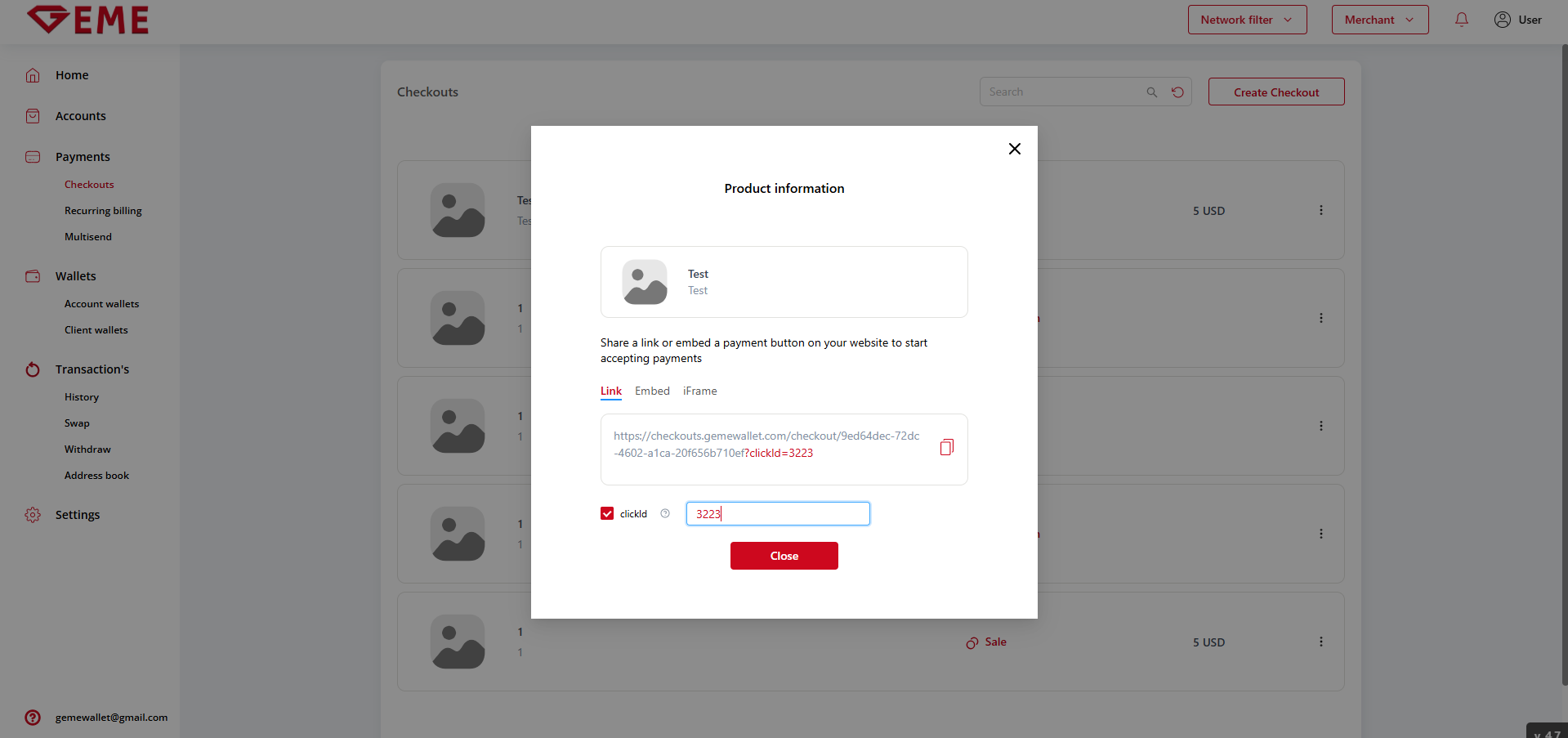
Task: Close the Product information dialog with X
Action: (x=1014, y=149)
